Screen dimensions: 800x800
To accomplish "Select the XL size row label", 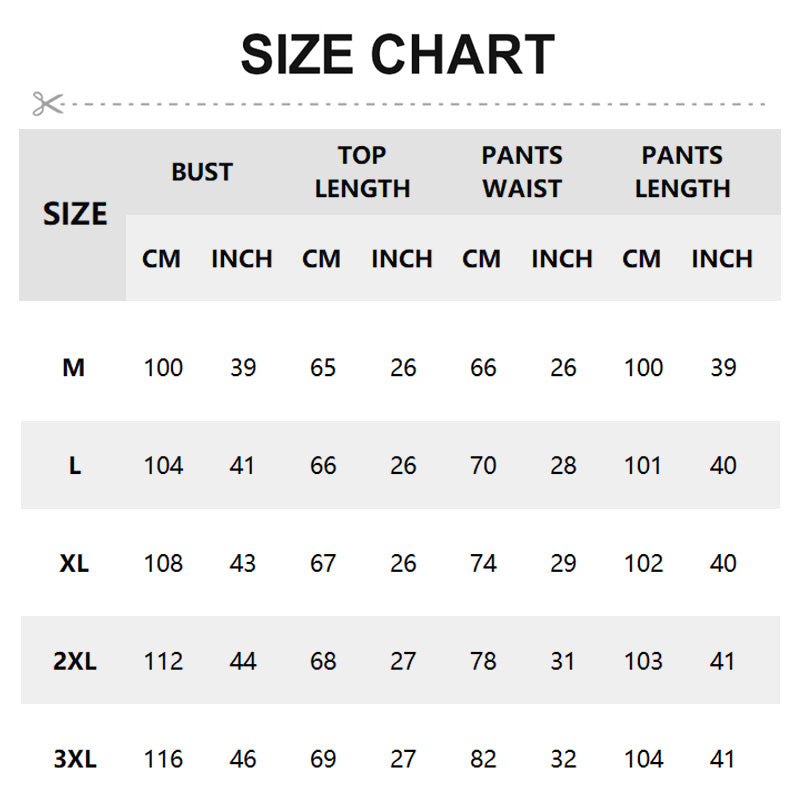I will pyautogui.click(x=74, y=564).
